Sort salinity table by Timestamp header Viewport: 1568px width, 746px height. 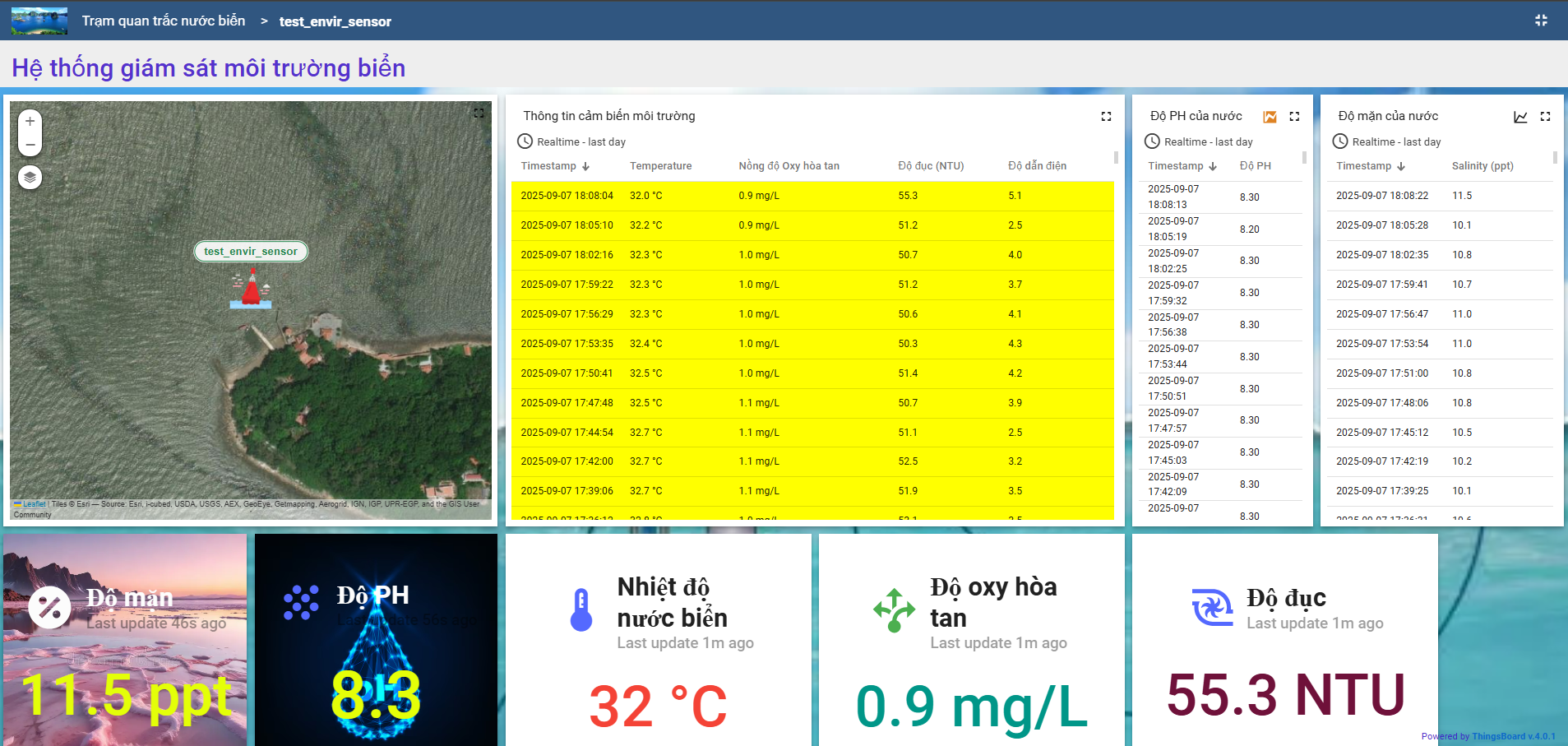tap(1363, 166)
